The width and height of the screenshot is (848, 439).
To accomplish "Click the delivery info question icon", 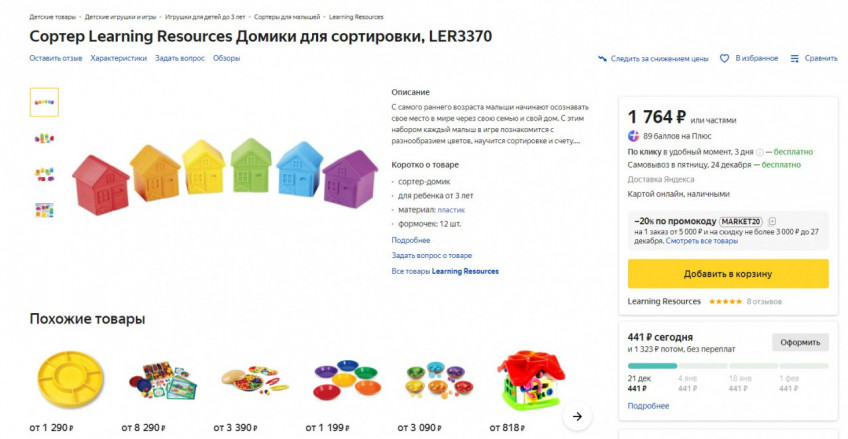I will click(760, 152).
